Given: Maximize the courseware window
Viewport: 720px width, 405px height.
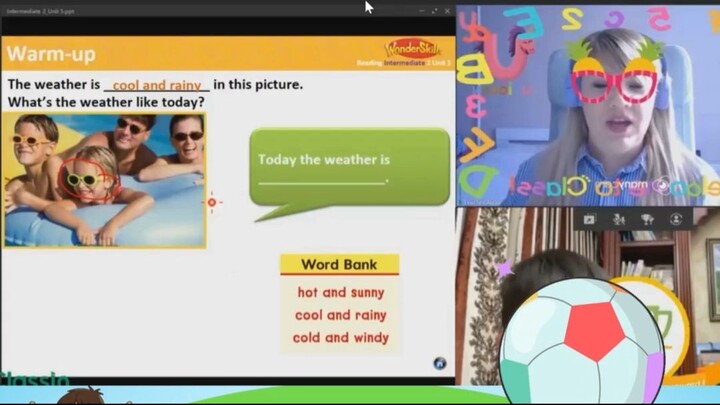Looking at the screenshot, I should (x=434, y=11).
